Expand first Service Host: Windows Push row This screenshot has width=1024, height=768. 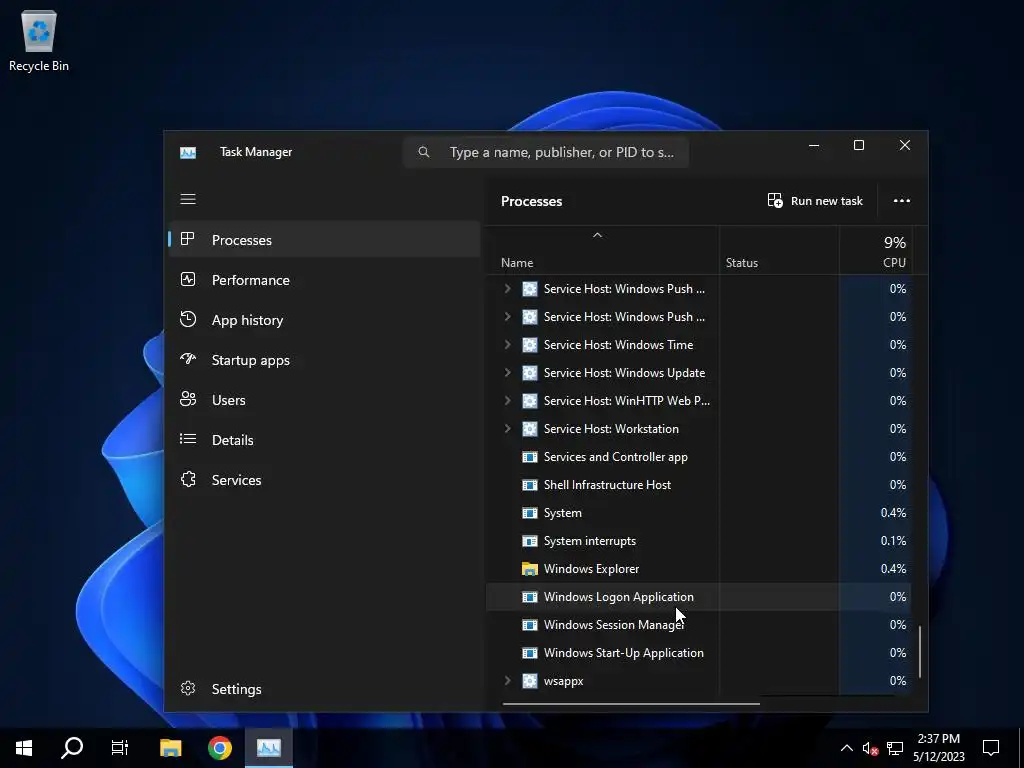coord(507,288)
